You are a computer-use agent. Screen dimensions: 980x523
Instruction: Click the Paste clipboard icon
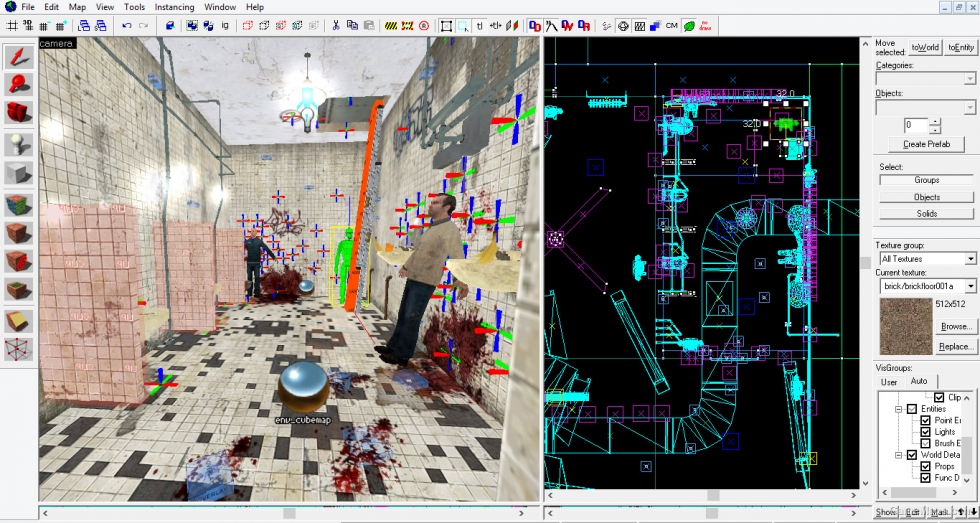point(369,26)
